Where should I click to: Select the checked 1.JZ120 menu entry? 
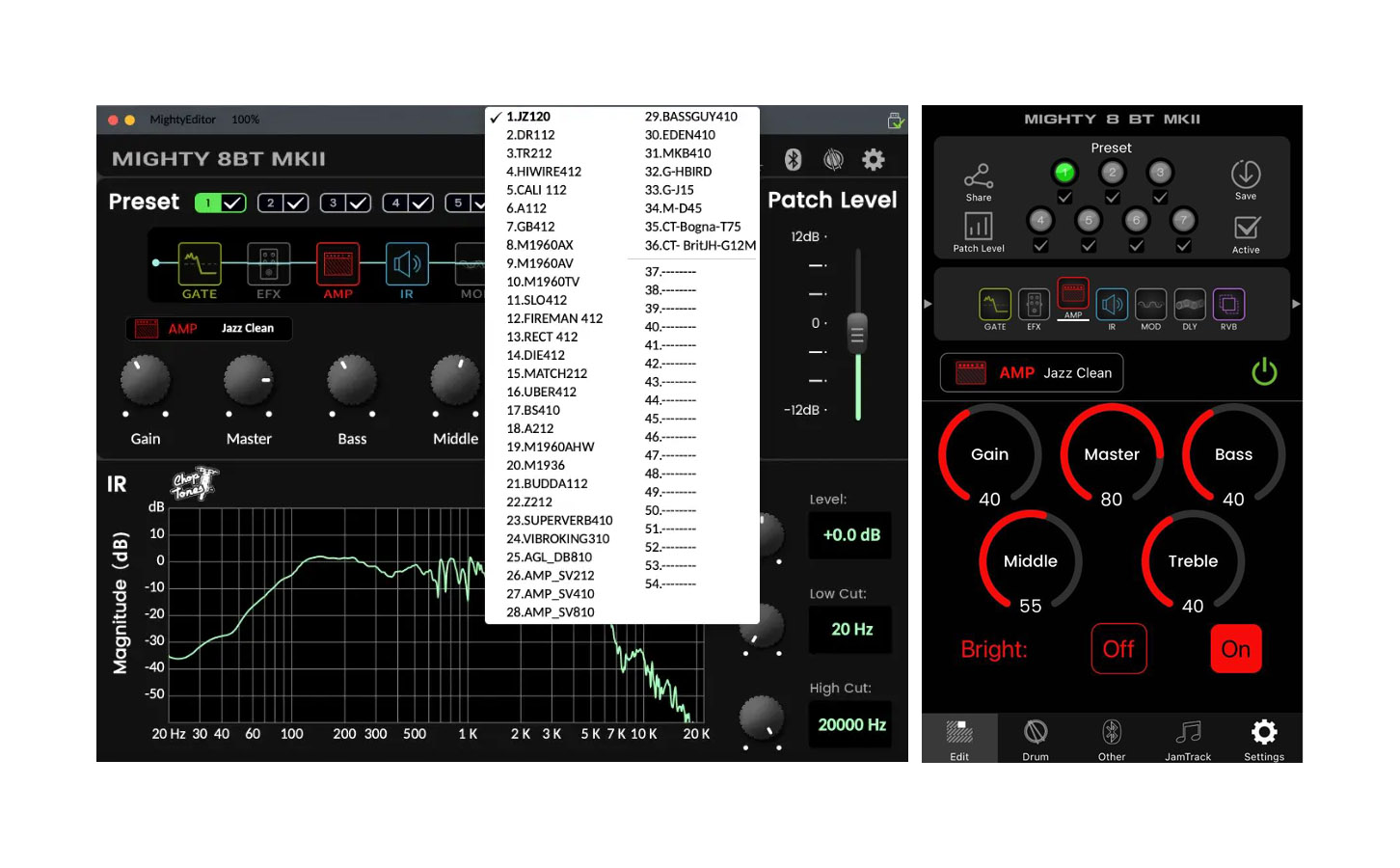[x=528, y=117]
